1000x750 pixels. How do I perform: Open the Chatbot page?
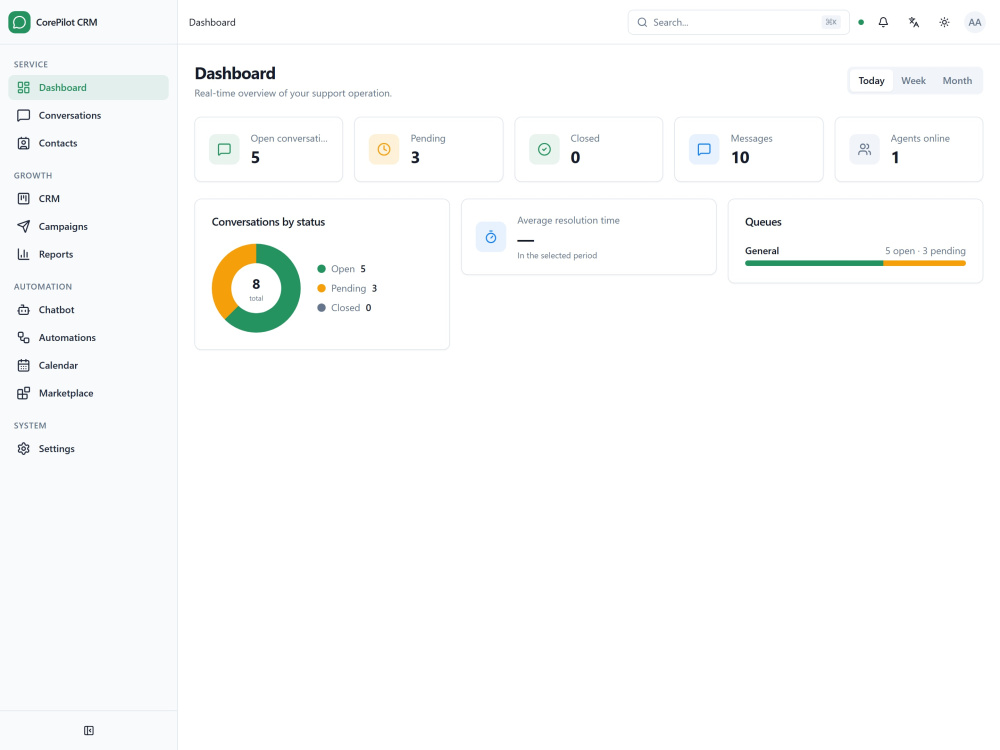click(x=89, y=310)
